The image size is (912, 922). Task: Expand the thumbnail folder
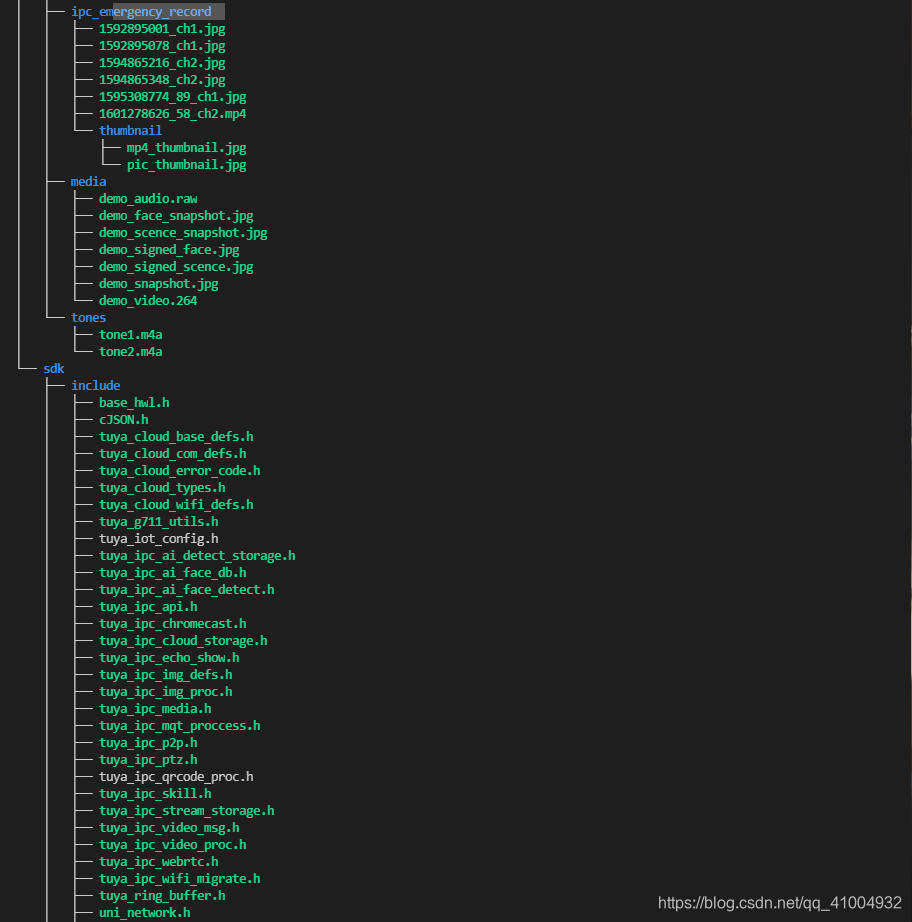[x=130, y=130]
